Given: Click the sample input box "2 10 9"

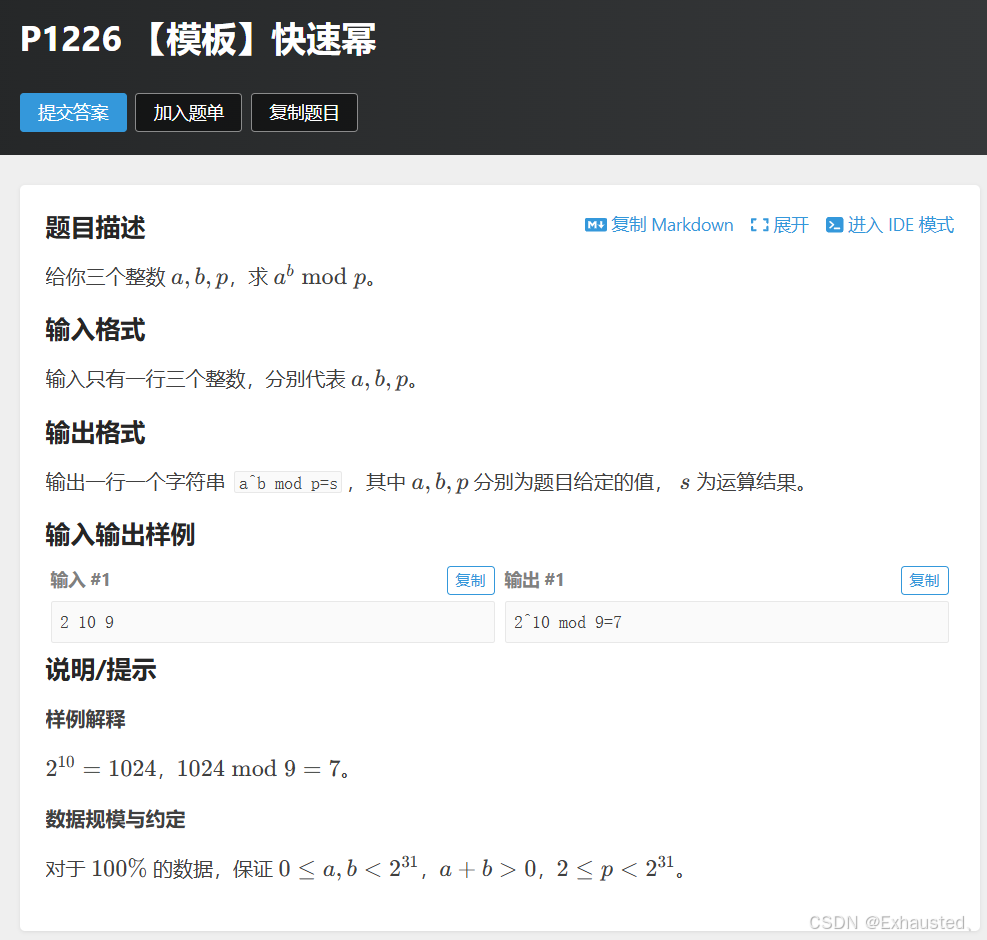Looking at the screenshot, I should [x=273, y=622].
